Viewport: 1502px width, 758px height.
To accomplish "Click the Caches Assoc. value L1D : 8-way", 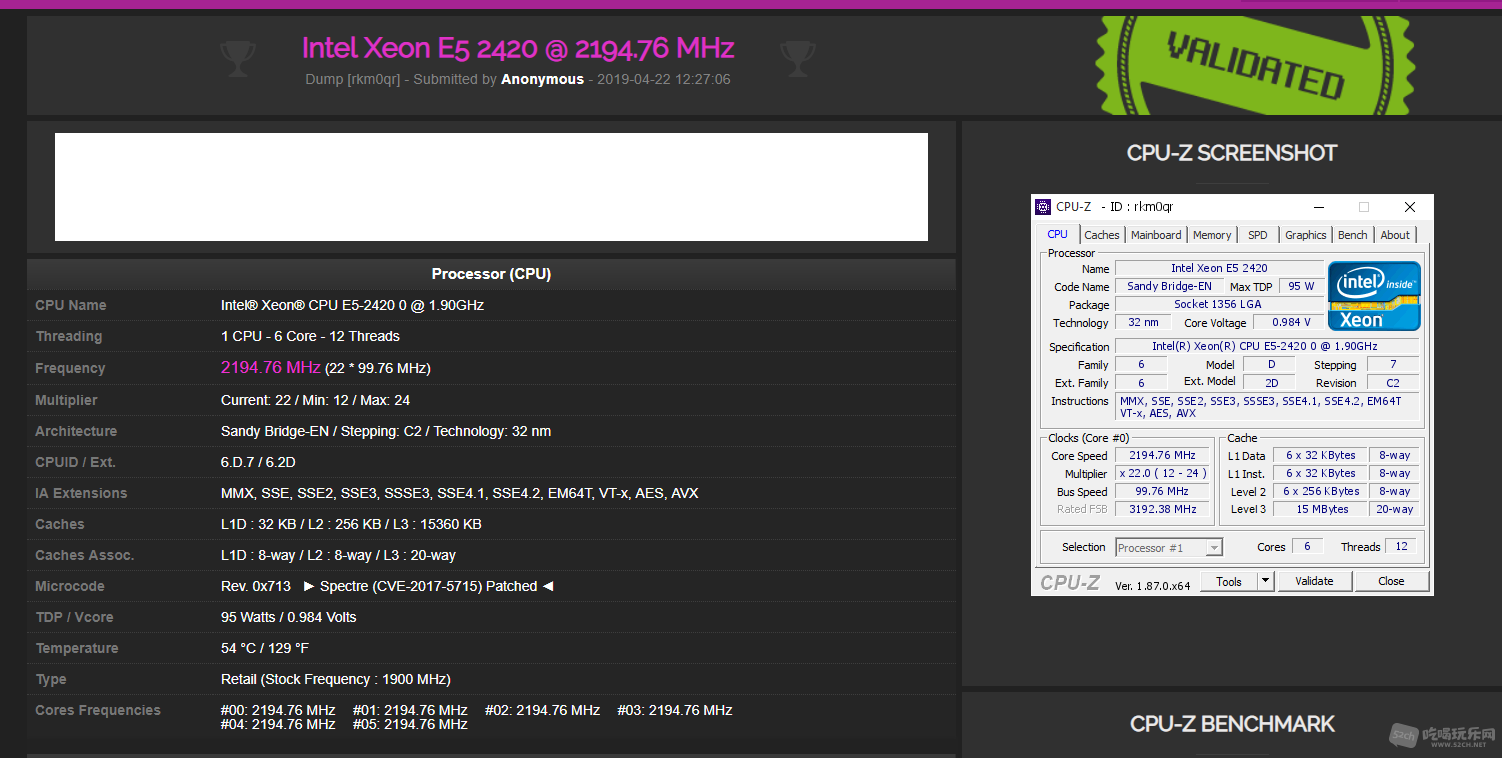I will [338, 555].
